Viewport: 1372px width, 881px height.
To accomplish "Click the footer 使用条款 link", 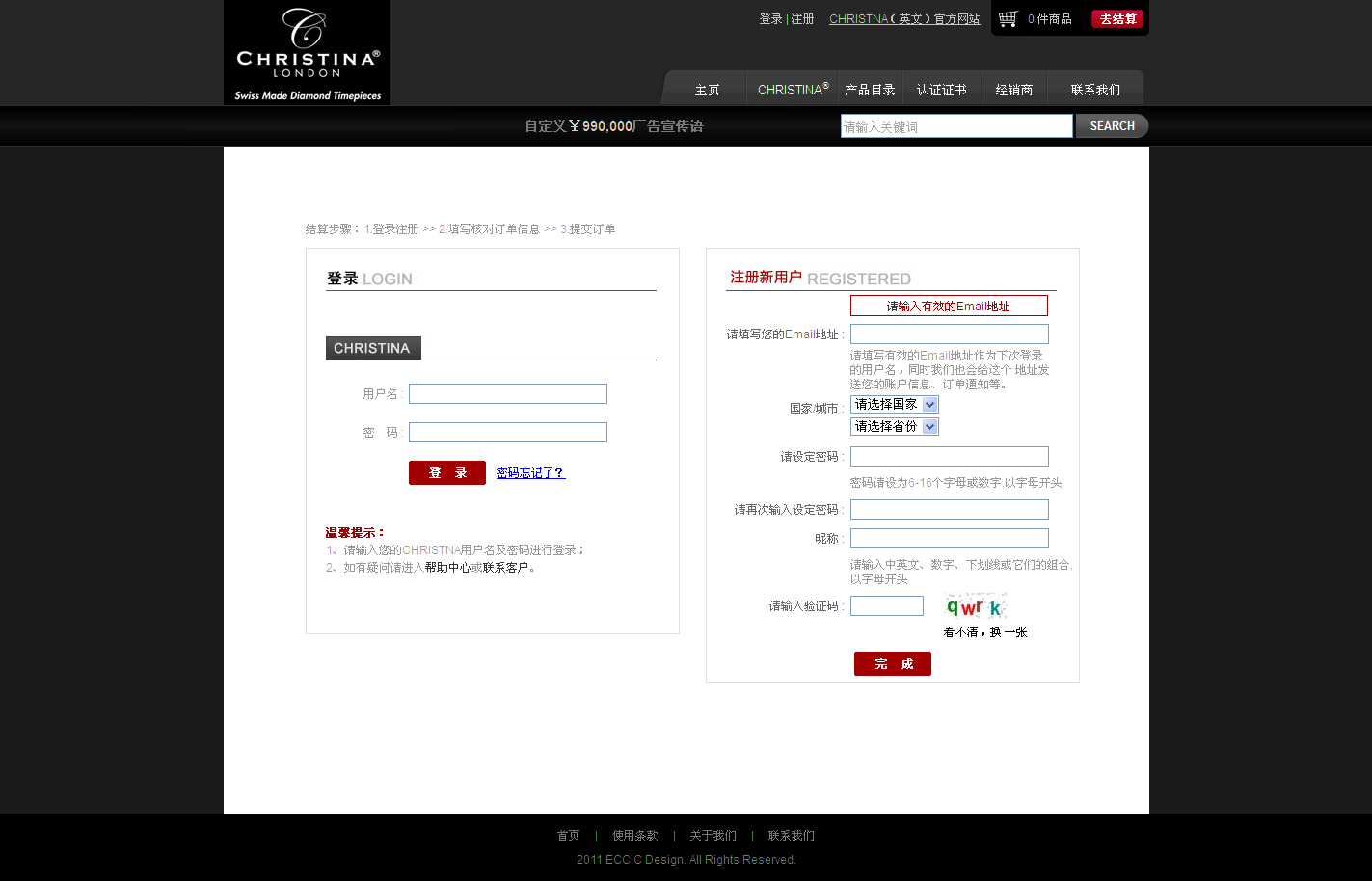I will coord(635,836).
